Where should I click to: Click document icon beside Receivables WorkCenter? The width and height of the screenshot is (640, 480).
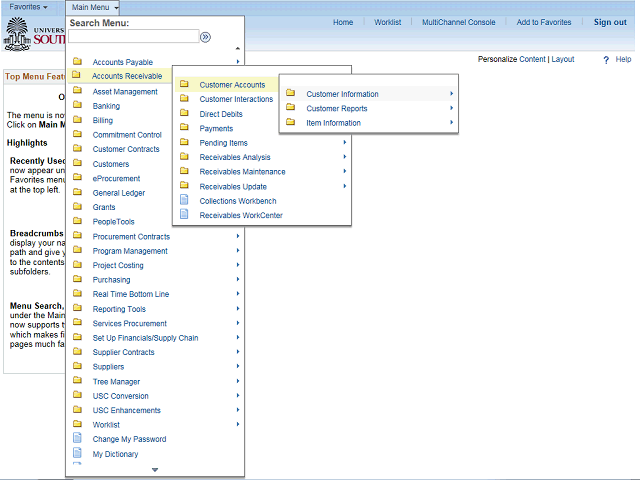183,215
